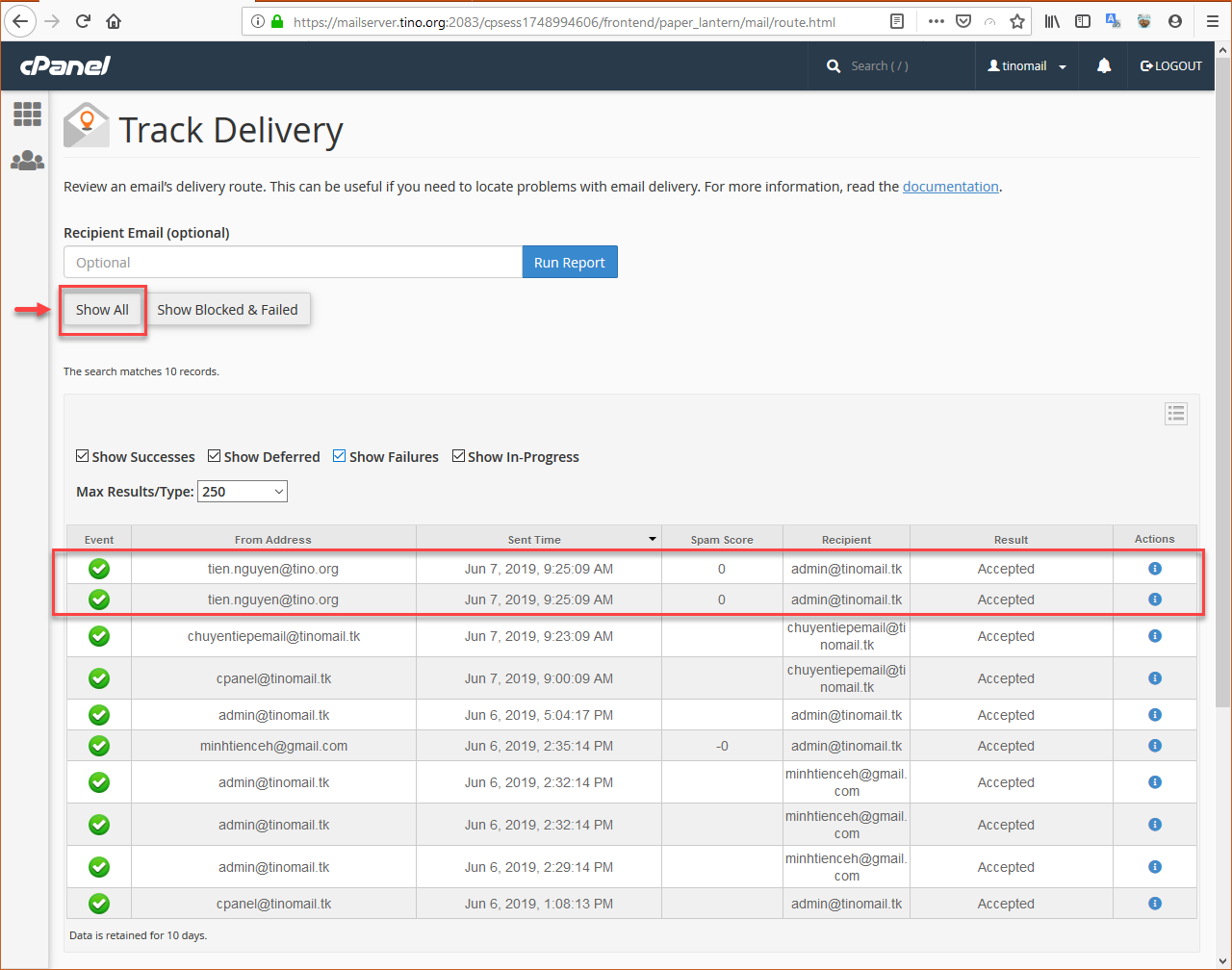Click the Run Report button

[570, 263]
